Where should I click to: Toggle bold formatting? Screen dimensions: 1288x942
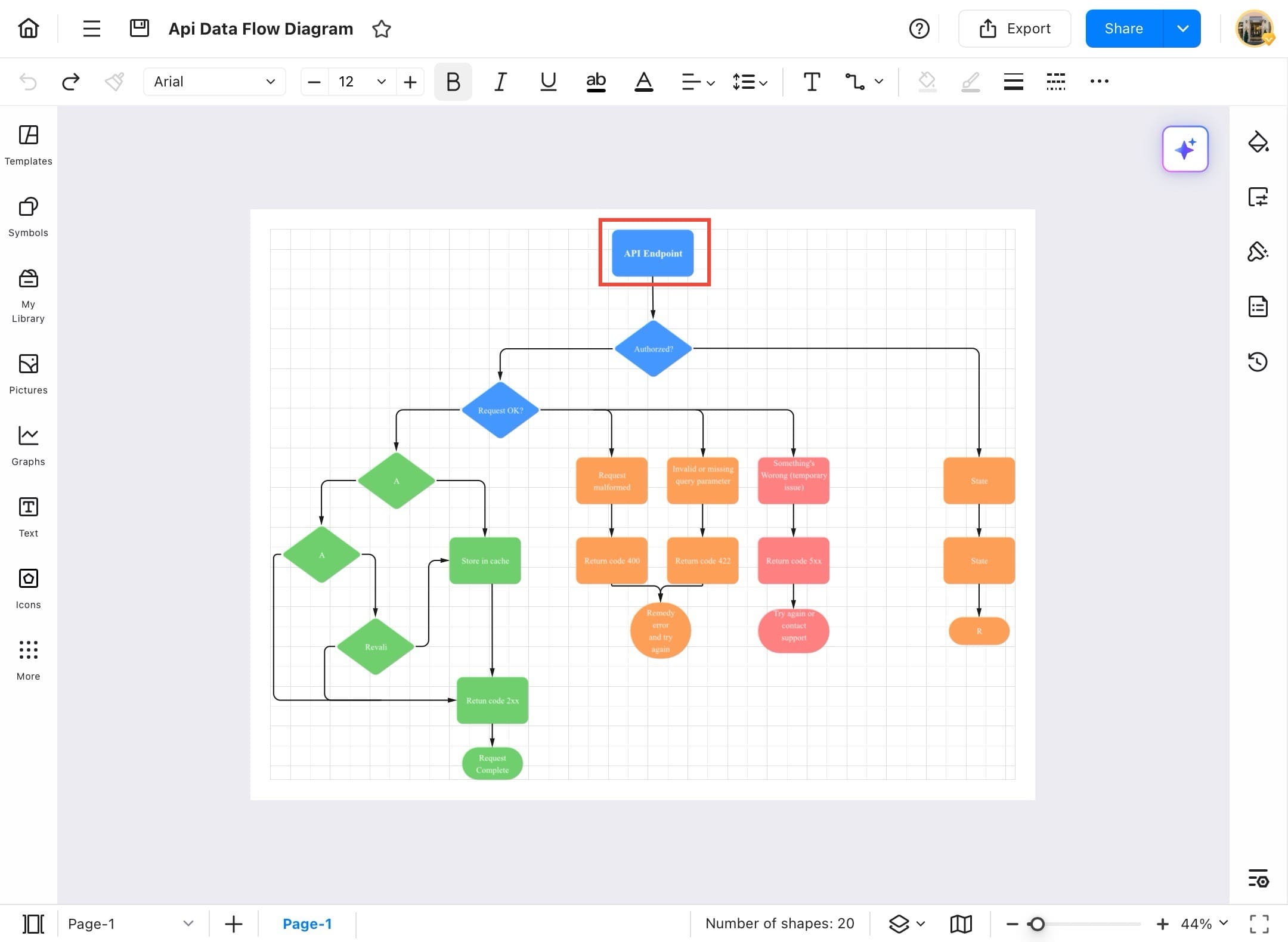pyautogui.click(x=452, y=82)
